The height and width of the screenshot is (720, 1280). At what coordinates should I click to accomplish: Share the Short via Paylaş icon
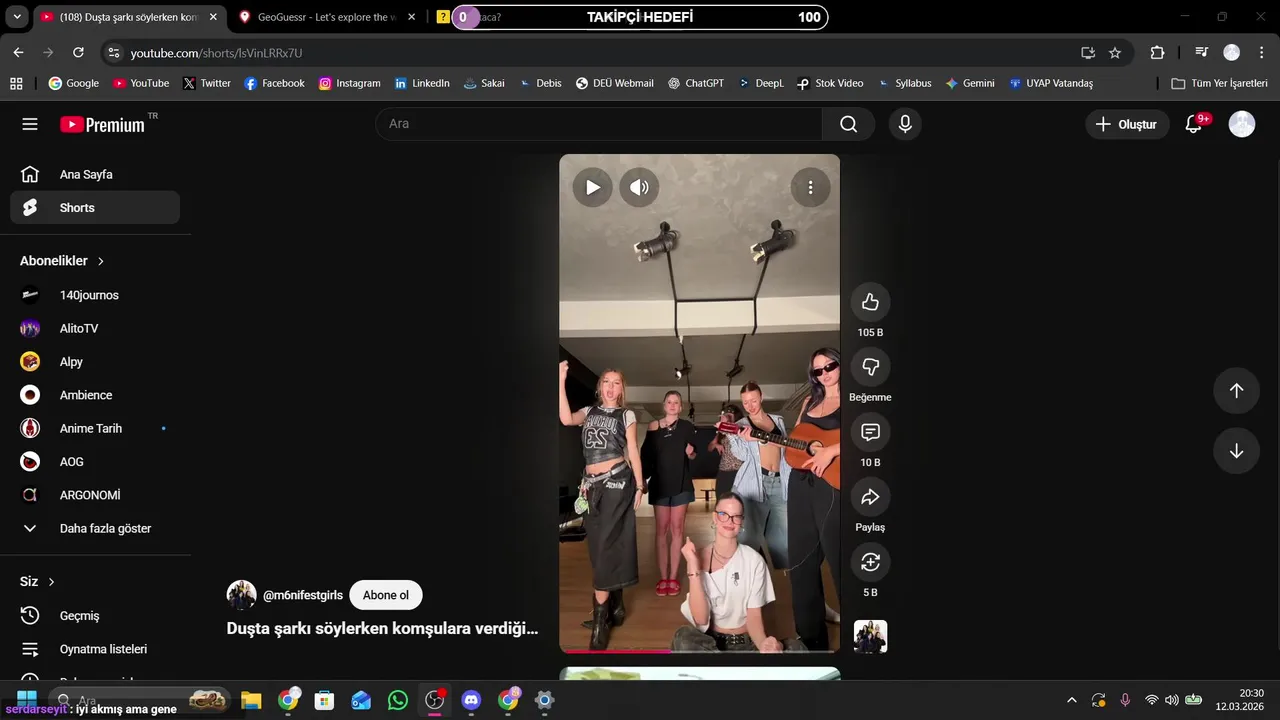[x=870, y=497]
